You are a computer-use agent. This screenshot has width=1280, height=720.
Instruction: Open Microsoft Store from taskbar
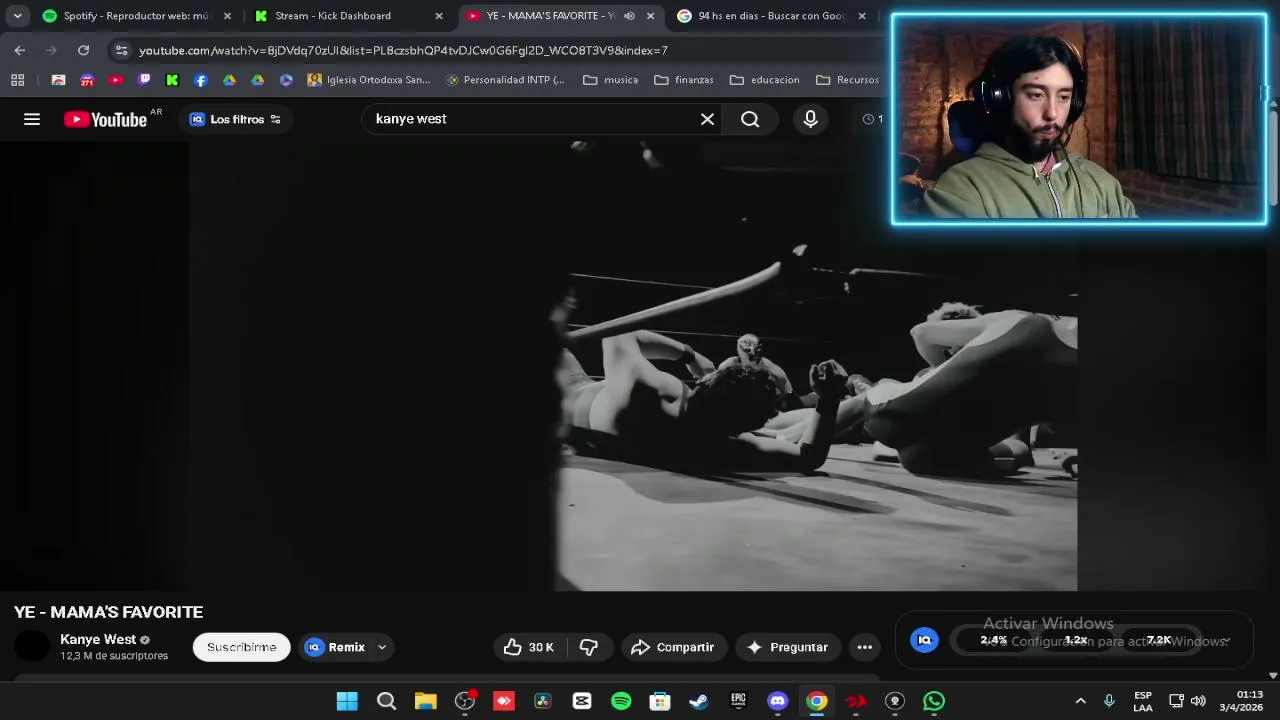660,701
